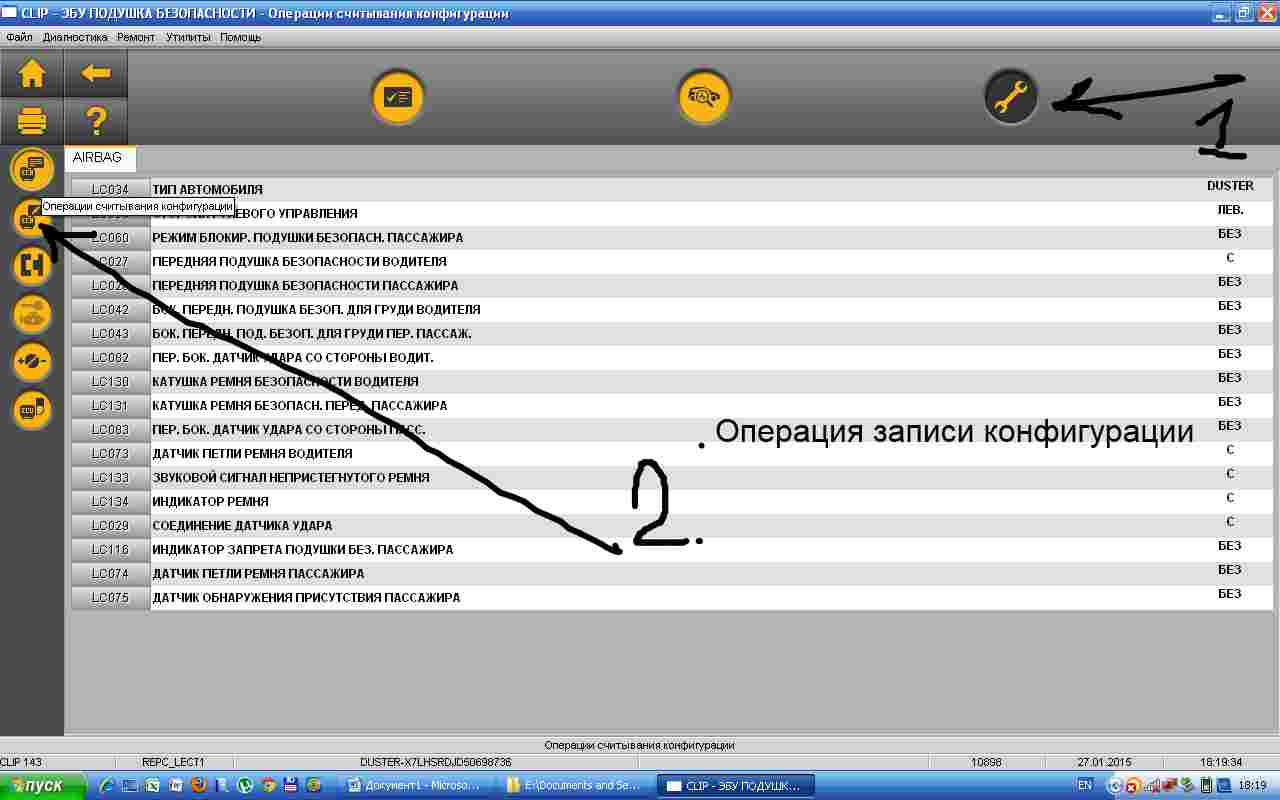Screen dimensions: 1280x800
Task: Select ИНДИКАТОР РЕМНЯ row text
Action: click(210, 501)
